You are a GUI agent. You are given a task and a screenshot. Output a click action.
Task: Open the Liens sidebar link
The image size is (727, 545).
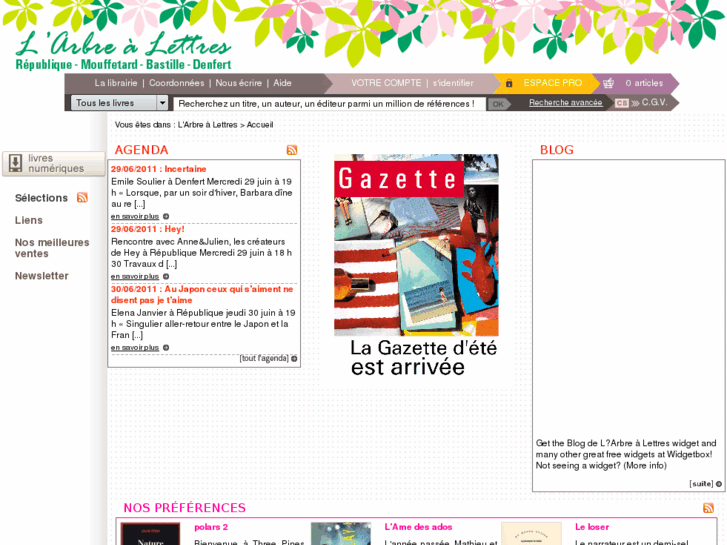coord(29,220)
